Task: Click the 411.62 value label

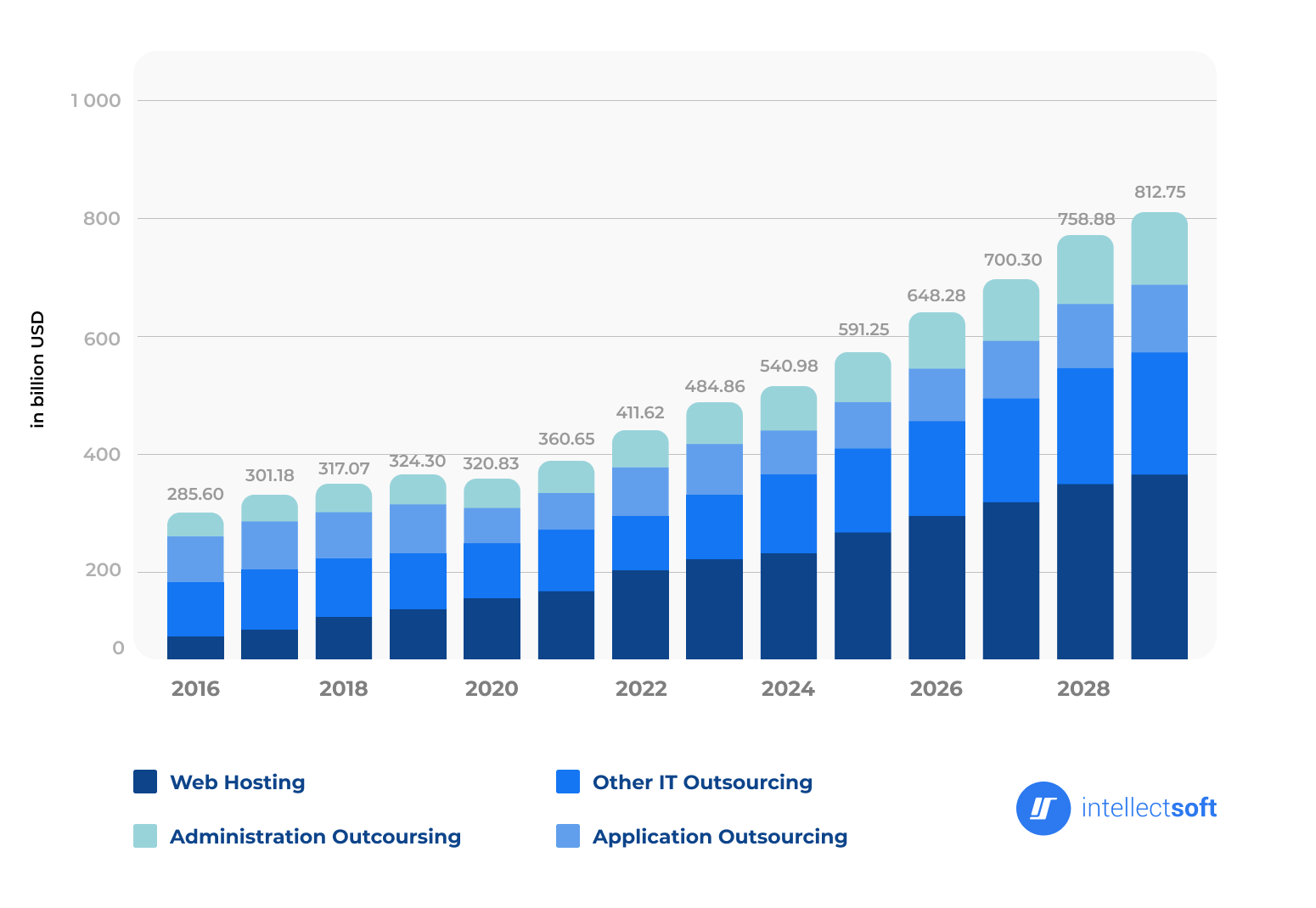Action: [640, 412]
